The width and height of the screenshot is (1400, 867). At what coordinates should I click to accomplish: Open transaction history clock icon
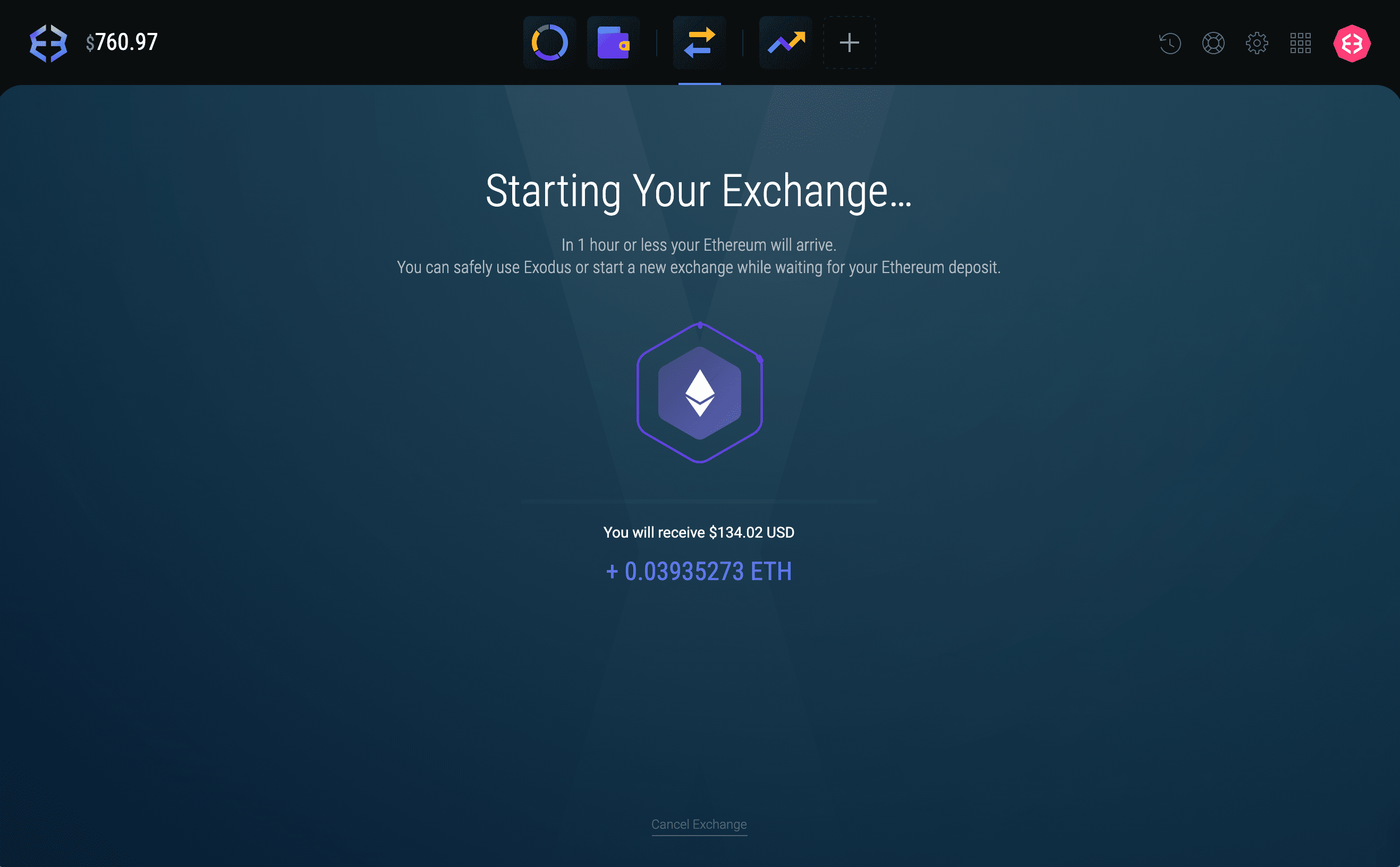(x=1169, y=43)
